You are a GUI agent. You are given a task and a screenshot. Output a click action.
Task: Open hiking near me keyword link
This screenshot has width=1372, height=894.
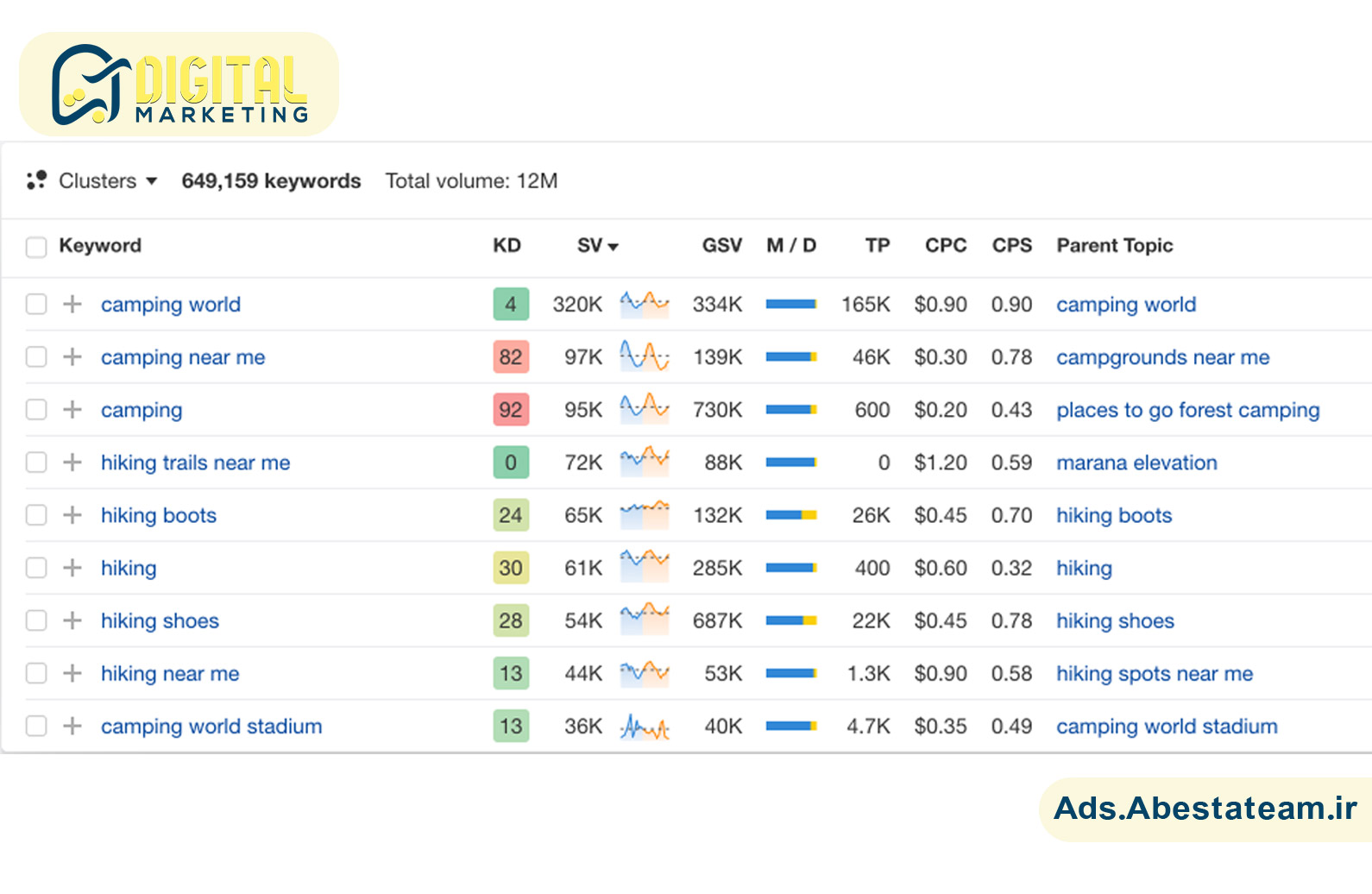click(x=170, y=673)
